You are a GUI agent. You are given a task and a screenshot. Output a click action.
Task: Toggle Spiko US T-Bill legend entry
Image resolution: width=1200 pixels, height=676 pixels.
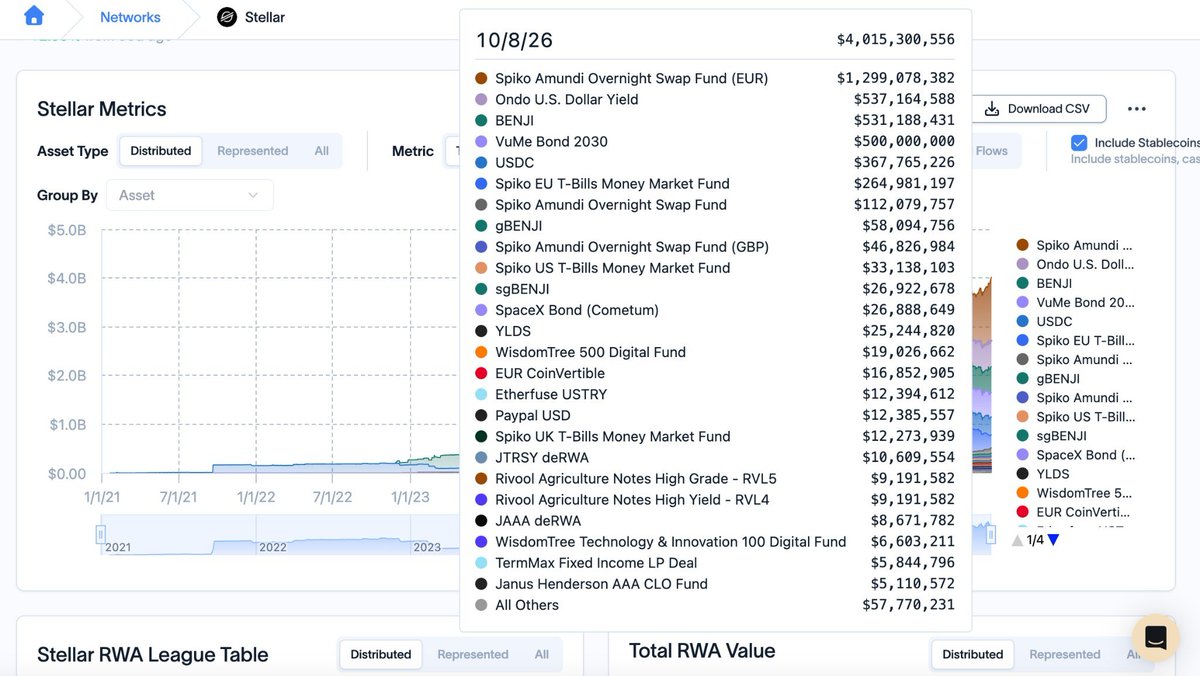pyautogui.click(x=1075, y=417)
